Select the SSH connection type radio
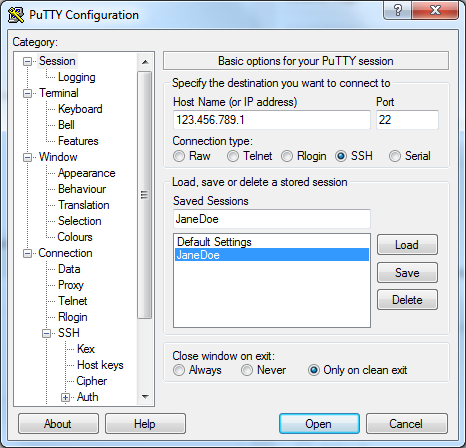Viewport: 466px width, 448px height. coord(341,156)
